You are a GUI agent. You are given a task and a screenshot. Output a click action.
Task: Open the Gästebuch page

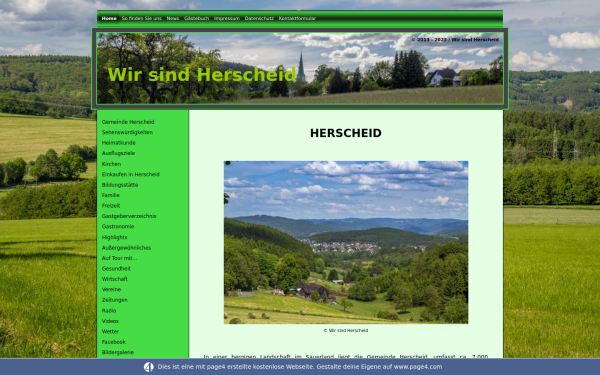click(x=196, y=18)
